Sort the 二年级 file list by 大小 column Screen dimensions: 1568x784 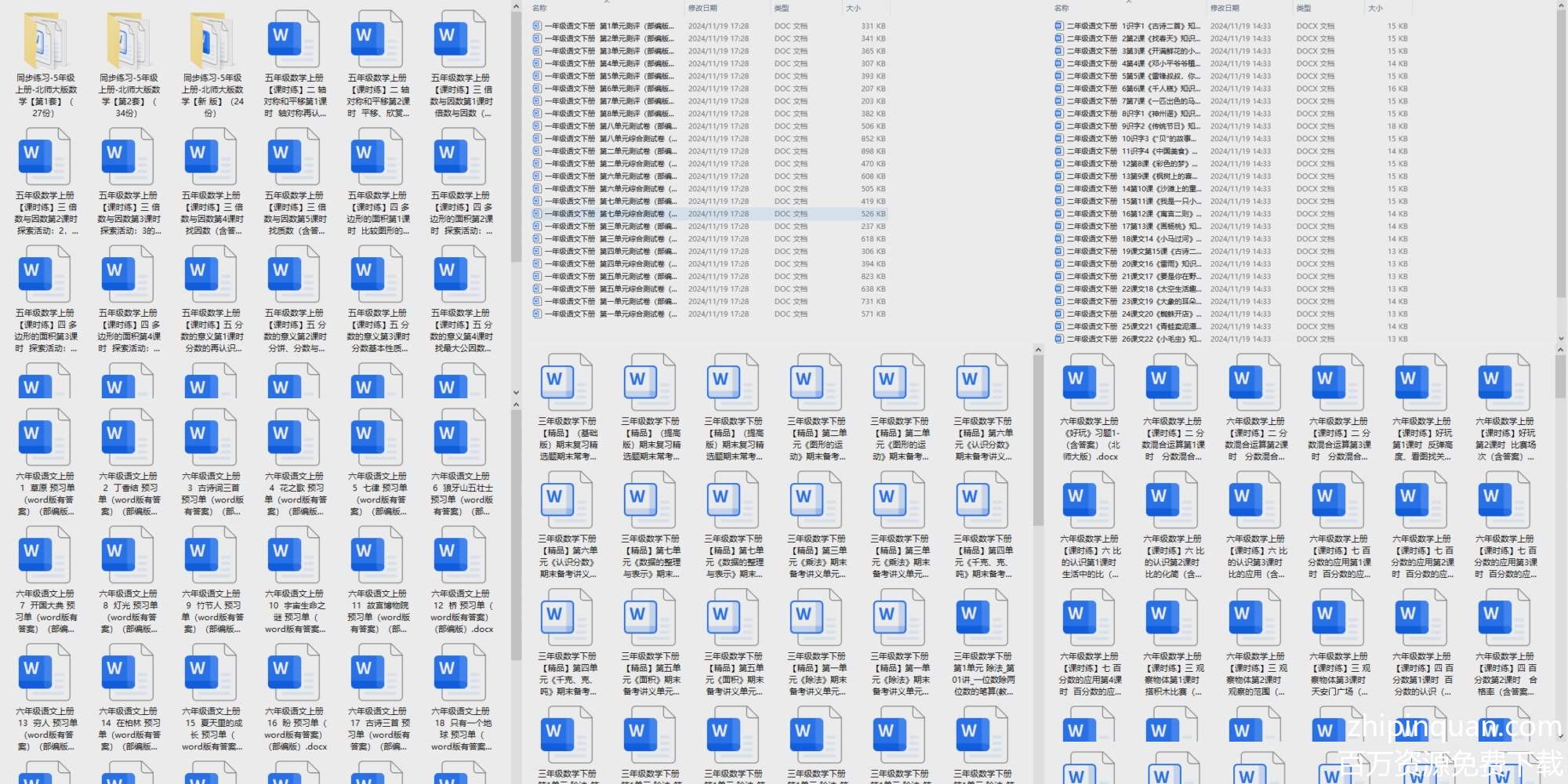1375,9
